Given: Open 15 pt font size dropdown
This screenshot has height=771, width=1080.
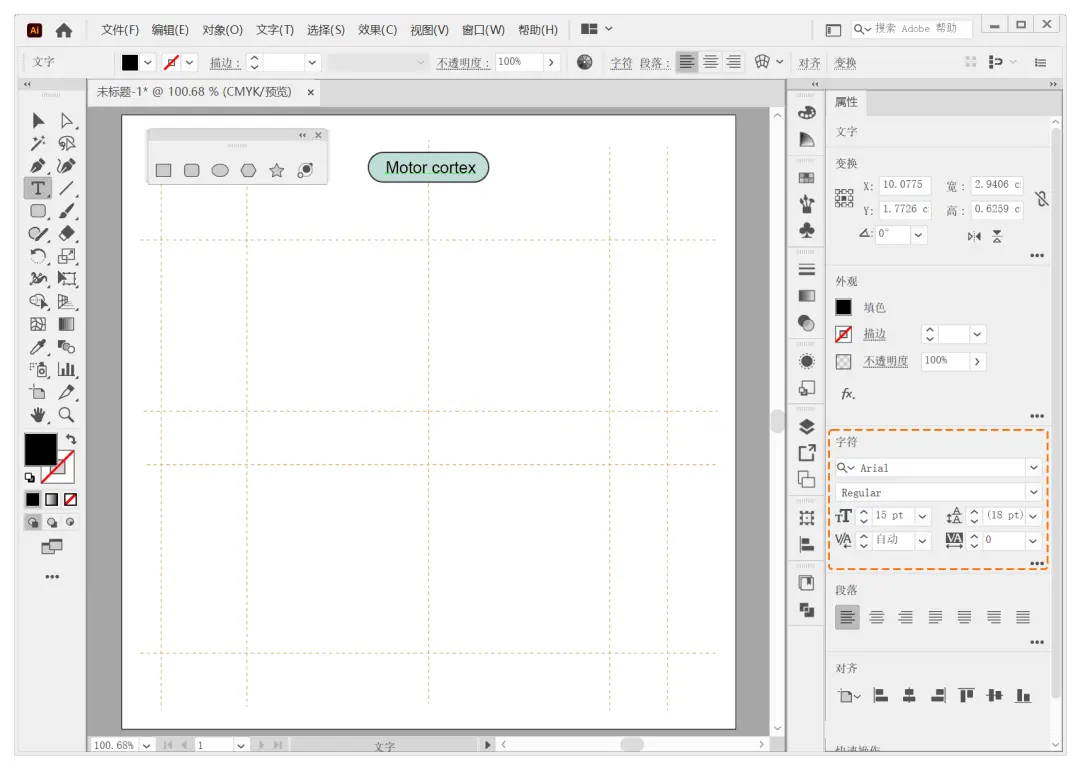Looking at the screenshot, I should [x=922, y=516].
